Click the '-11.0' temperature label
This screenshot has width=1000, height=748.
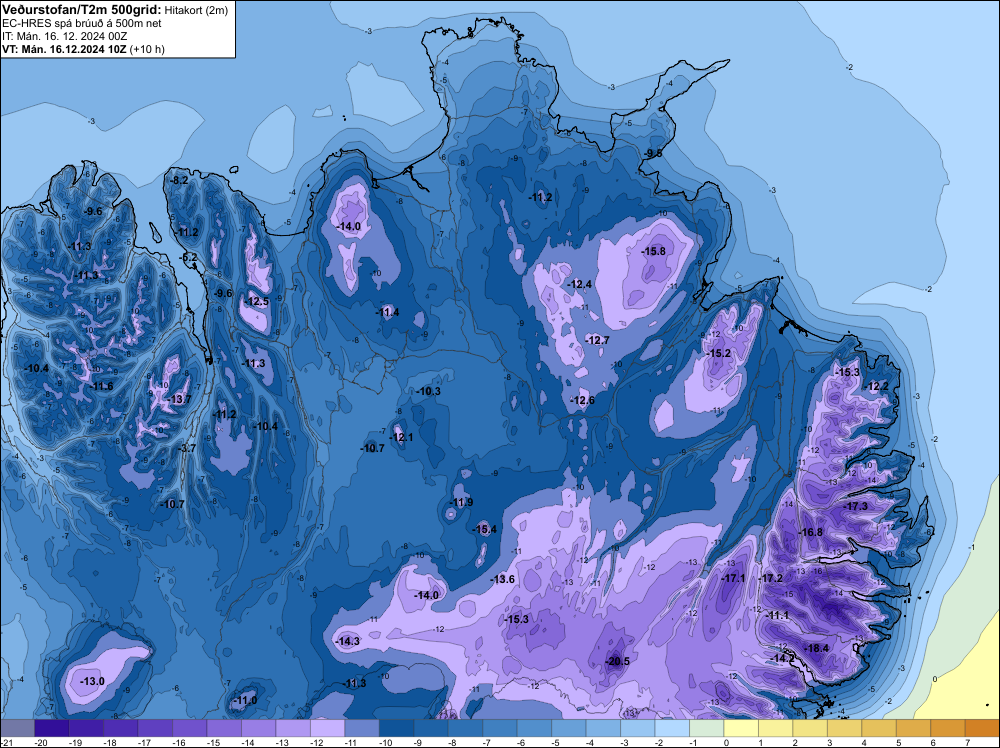[x=246, y=700]
